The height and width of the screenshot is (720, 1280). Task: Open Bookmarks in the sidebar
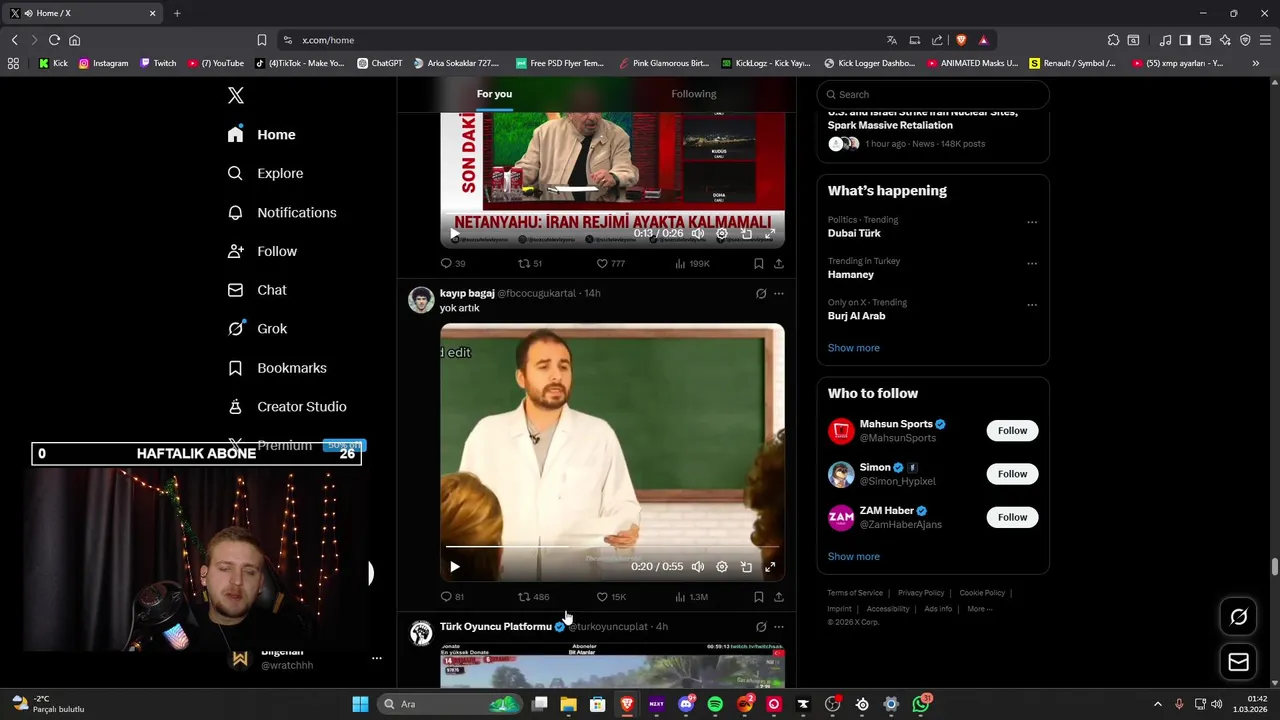pyautogui.click(x=278, y=368)
